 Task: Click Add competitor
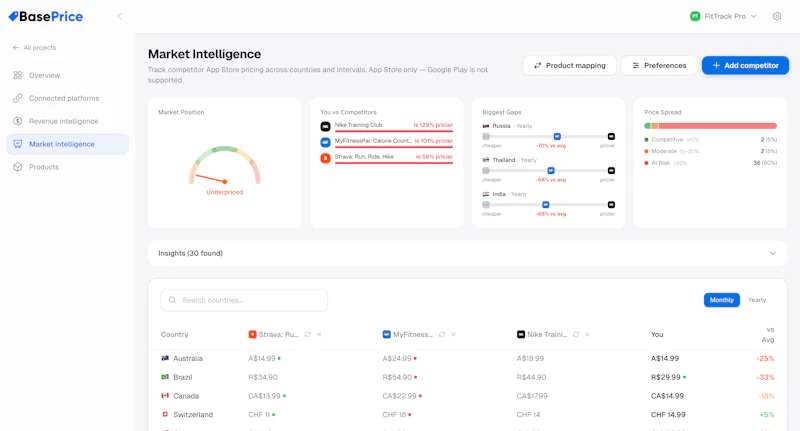point(745,65)
